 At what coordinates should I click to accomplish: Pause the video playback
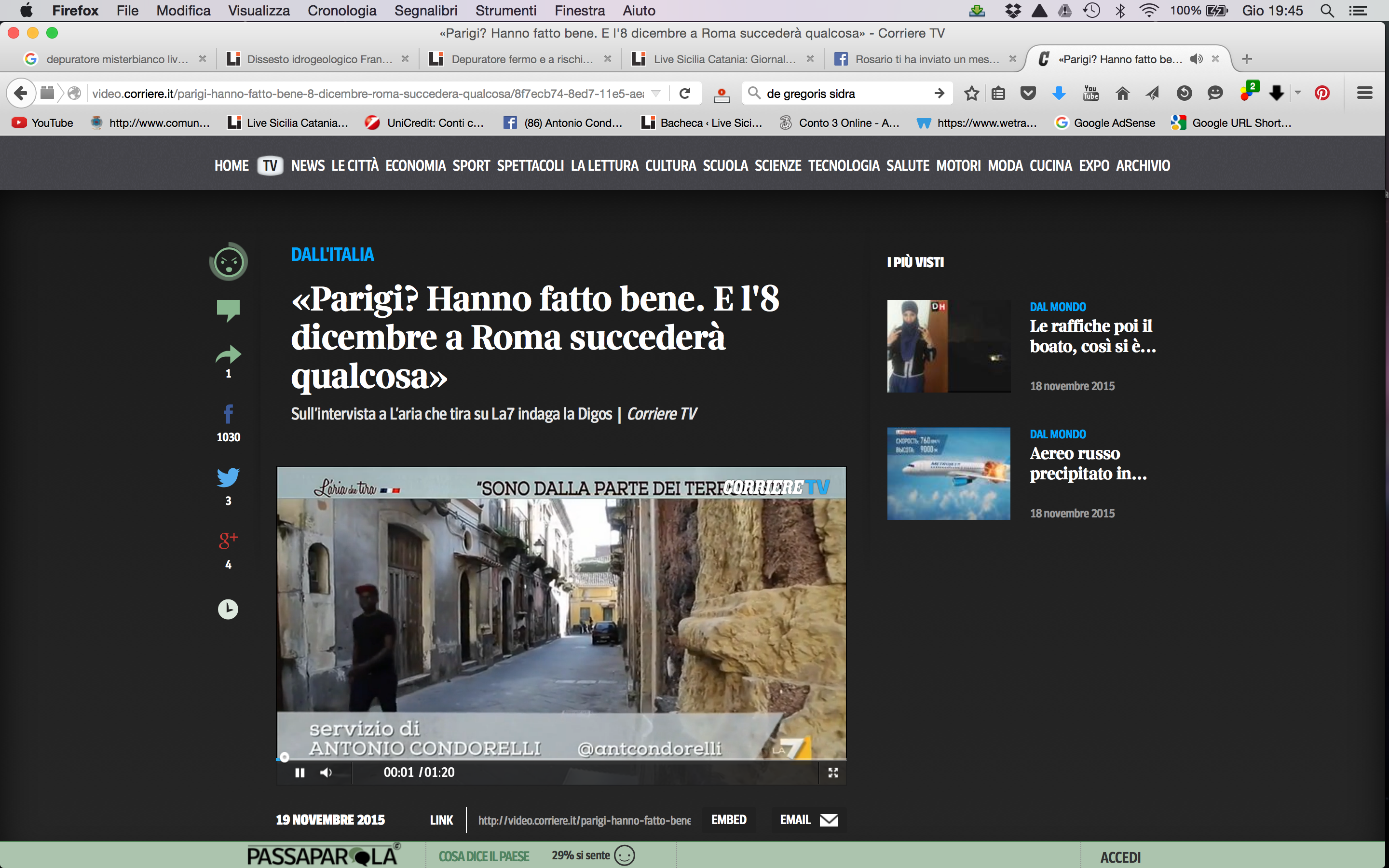pos(300,773)
